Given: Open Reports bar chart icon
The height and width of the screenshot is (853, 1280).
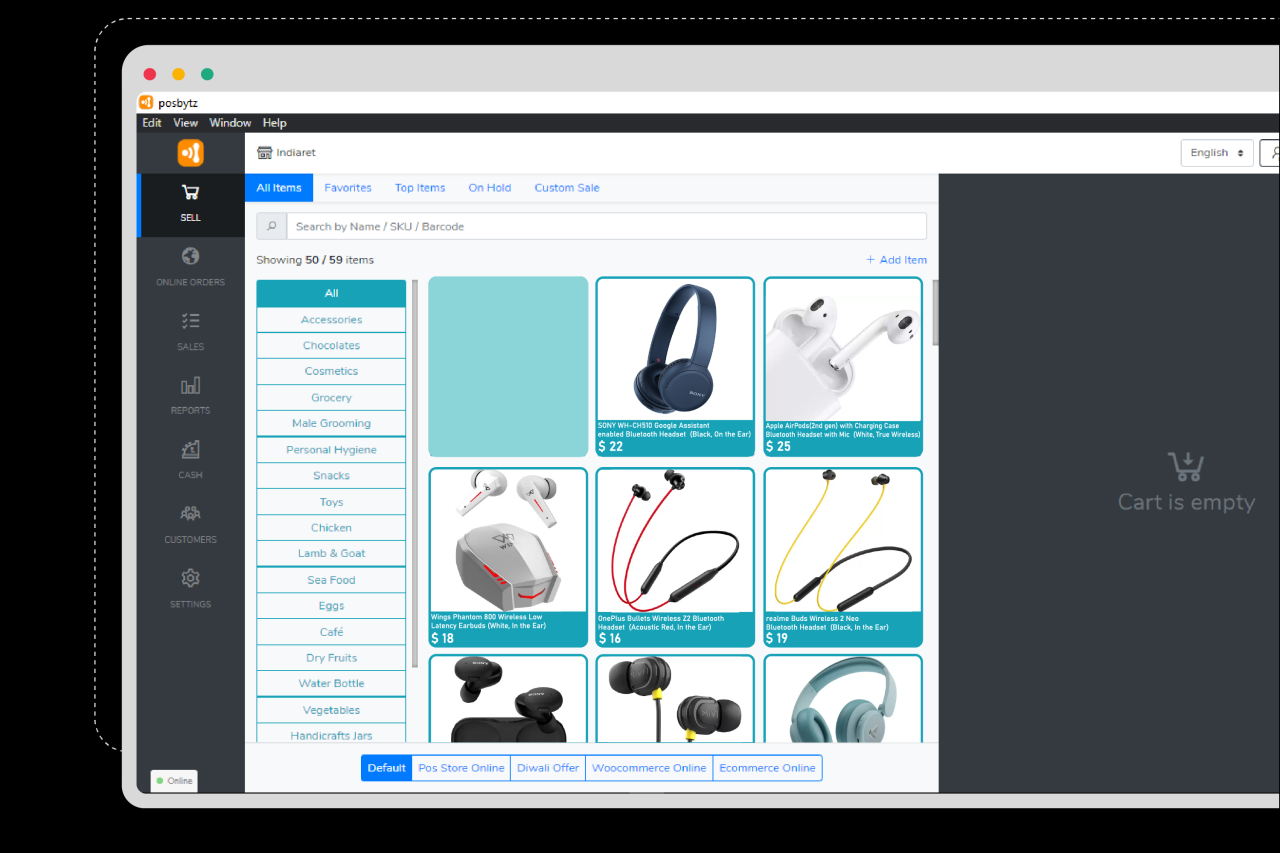Looking at the screenshot, I should click(x=190, y=386).
